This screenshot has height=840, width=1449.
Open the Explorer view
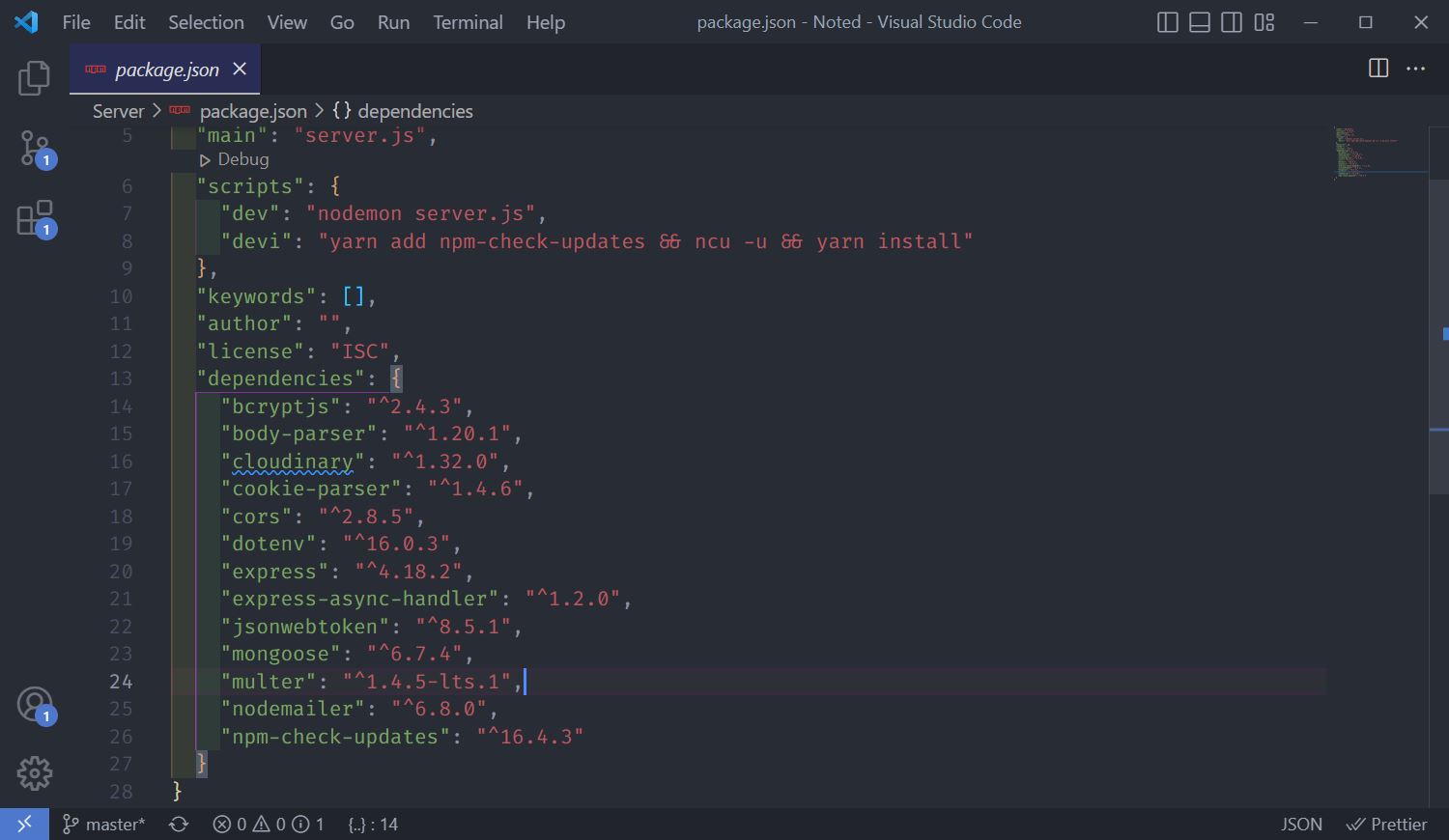point(34,78)
